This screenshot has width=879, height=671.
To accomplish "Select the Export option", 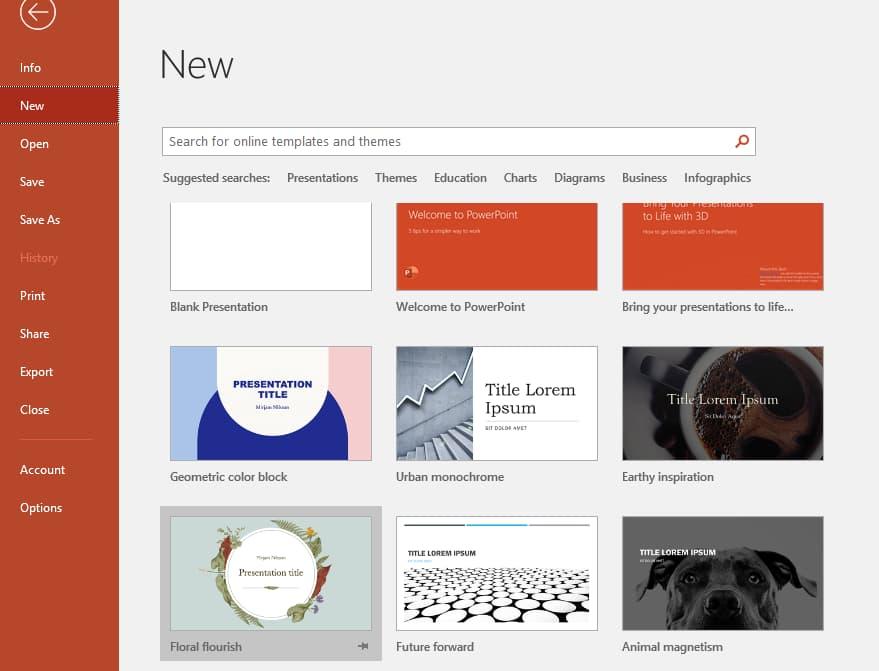I will [x=36, y=371].
